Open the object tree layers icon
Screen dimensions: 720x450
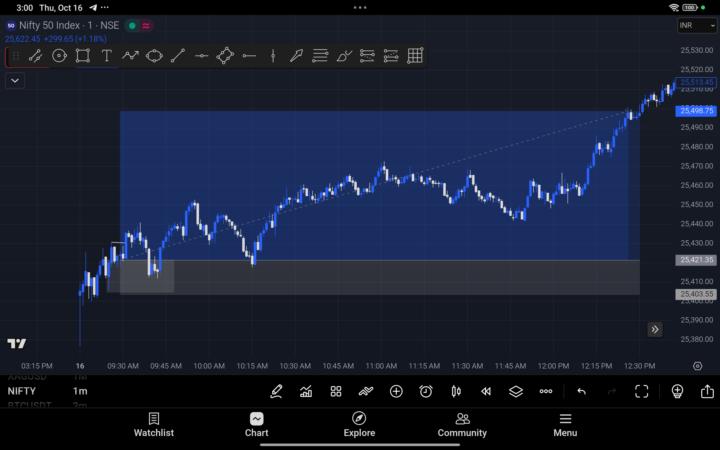click(x=516, y=391)
